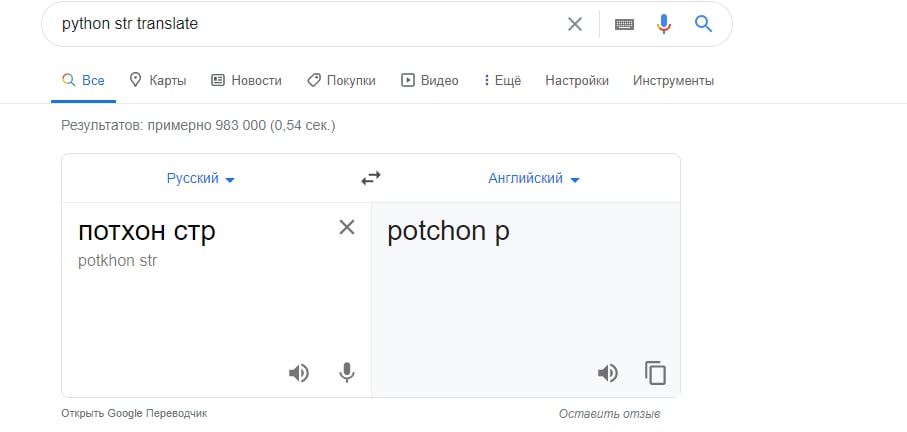Open the Английский target language dropdown
Screen dimensions: 907x432
pos(534,179)
